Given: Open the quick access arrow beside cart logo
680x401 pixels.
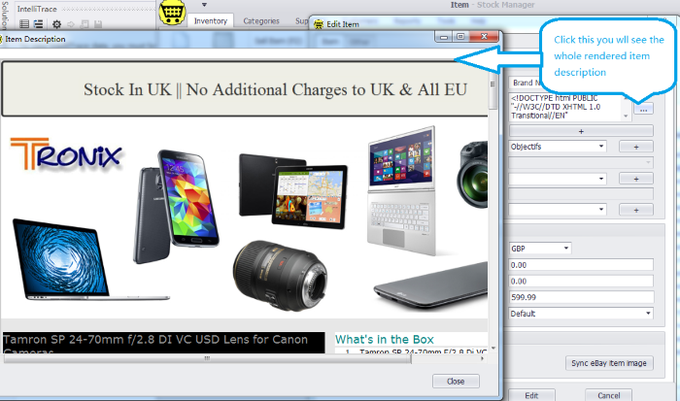Looking at the screenshot, I should pyautogui.click(x=204, y=5).
